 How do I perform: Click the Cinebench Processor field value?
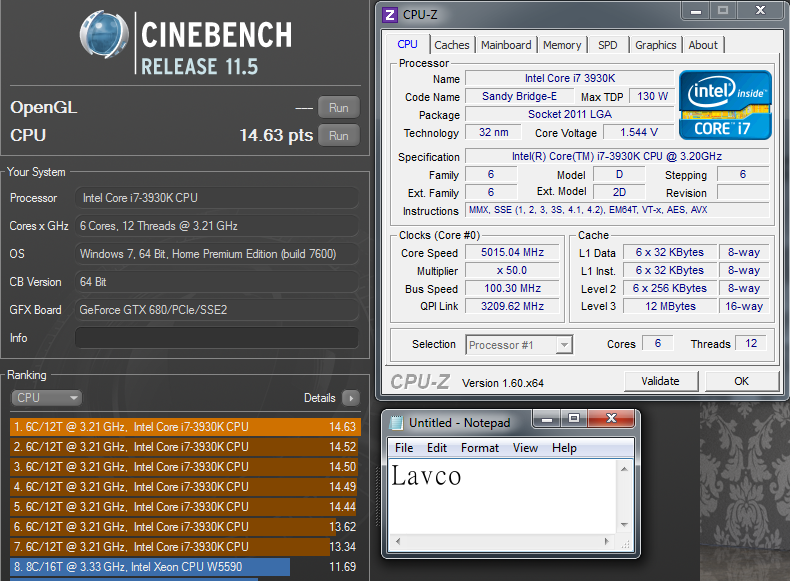click(x=217, y=198)
